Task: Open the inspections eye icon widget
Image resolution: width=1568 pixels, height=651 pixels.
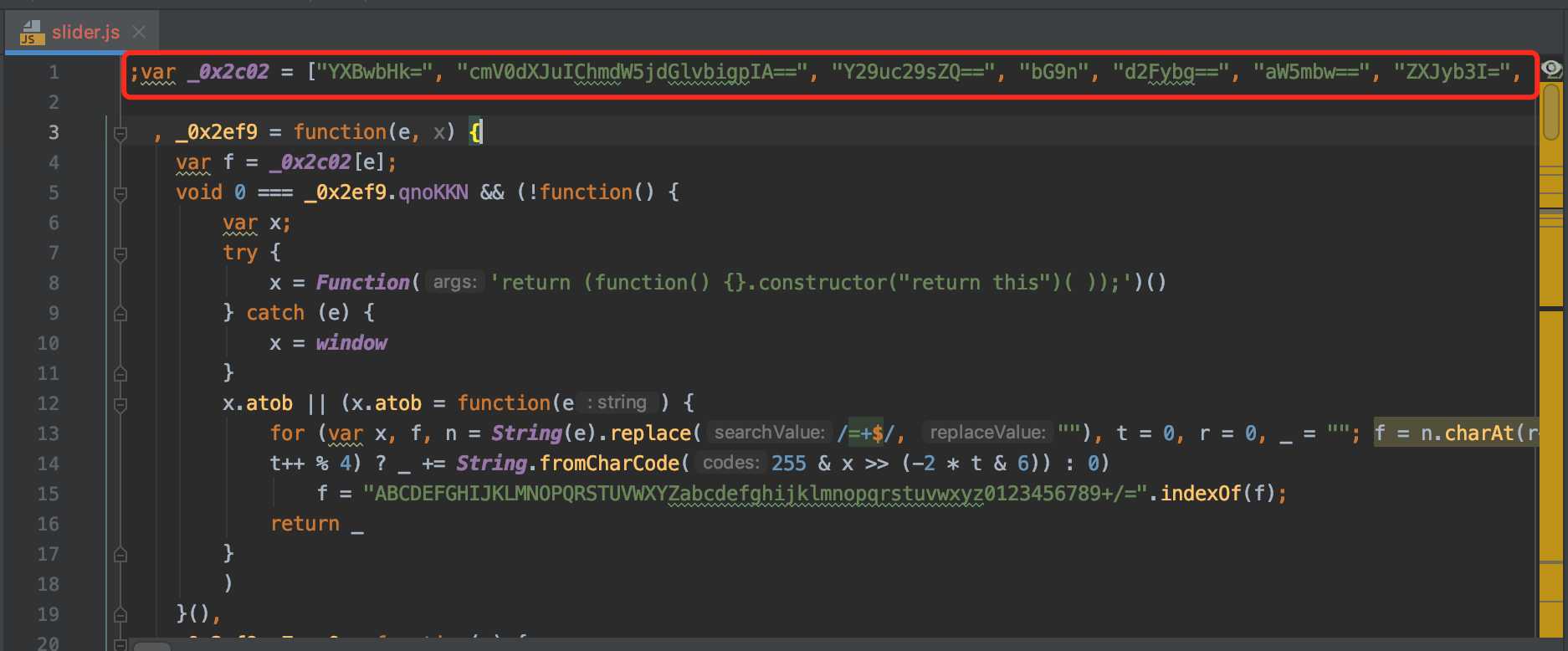Action: pyautogui.click(x=1551, y=69)
